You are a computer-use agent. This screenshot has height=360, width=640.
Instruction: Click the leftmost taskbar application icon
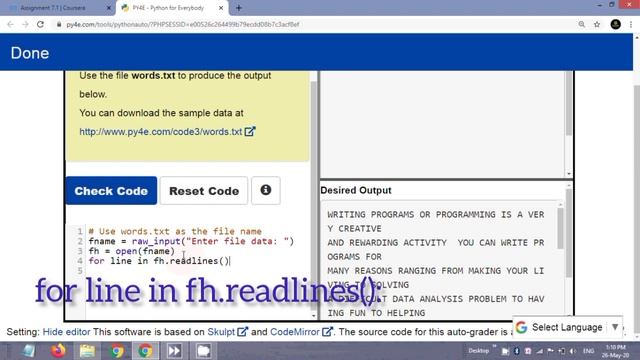(x=29, y=351)
